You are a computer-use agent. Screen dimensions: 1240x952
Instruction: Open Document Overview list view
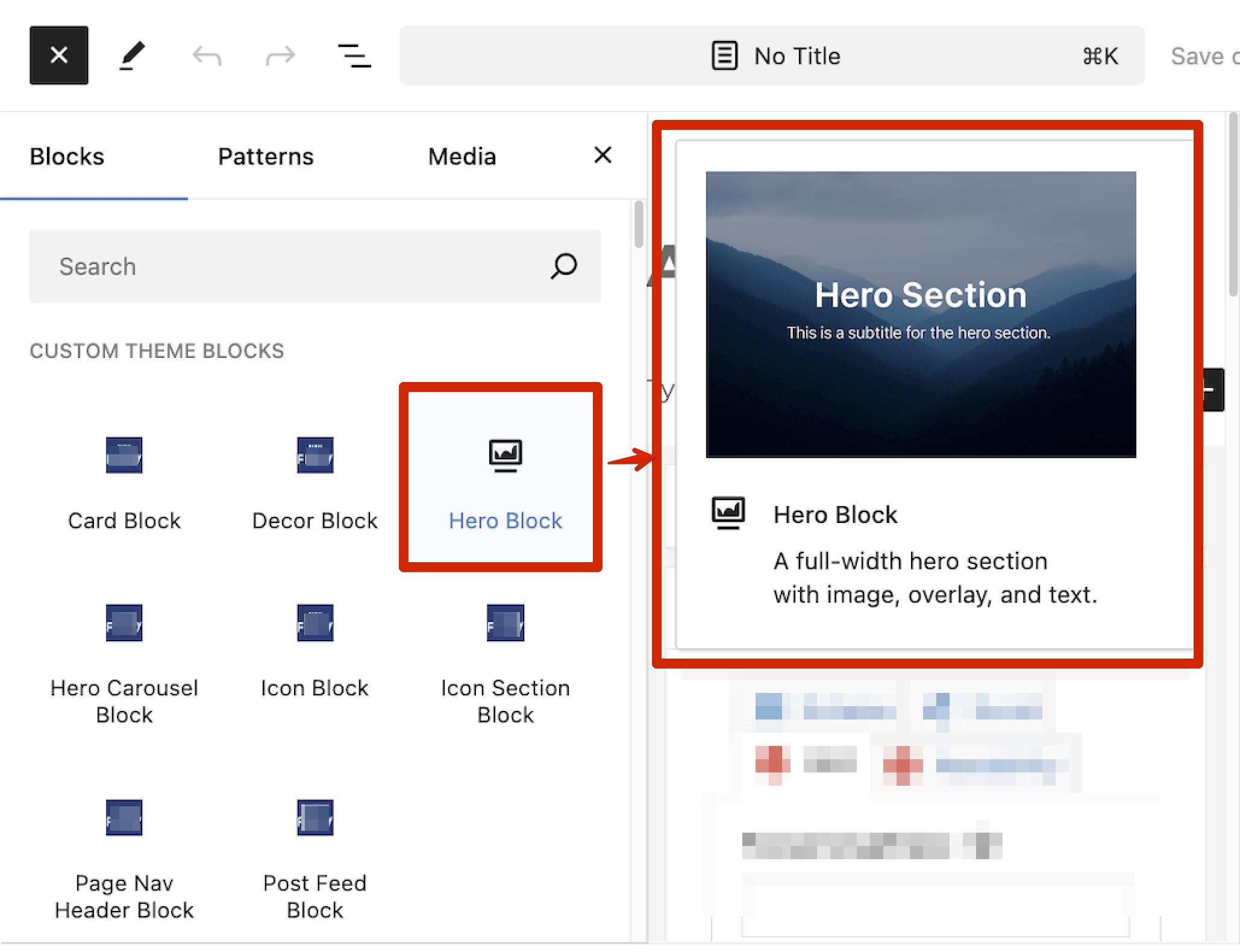[x=354, y=56]
